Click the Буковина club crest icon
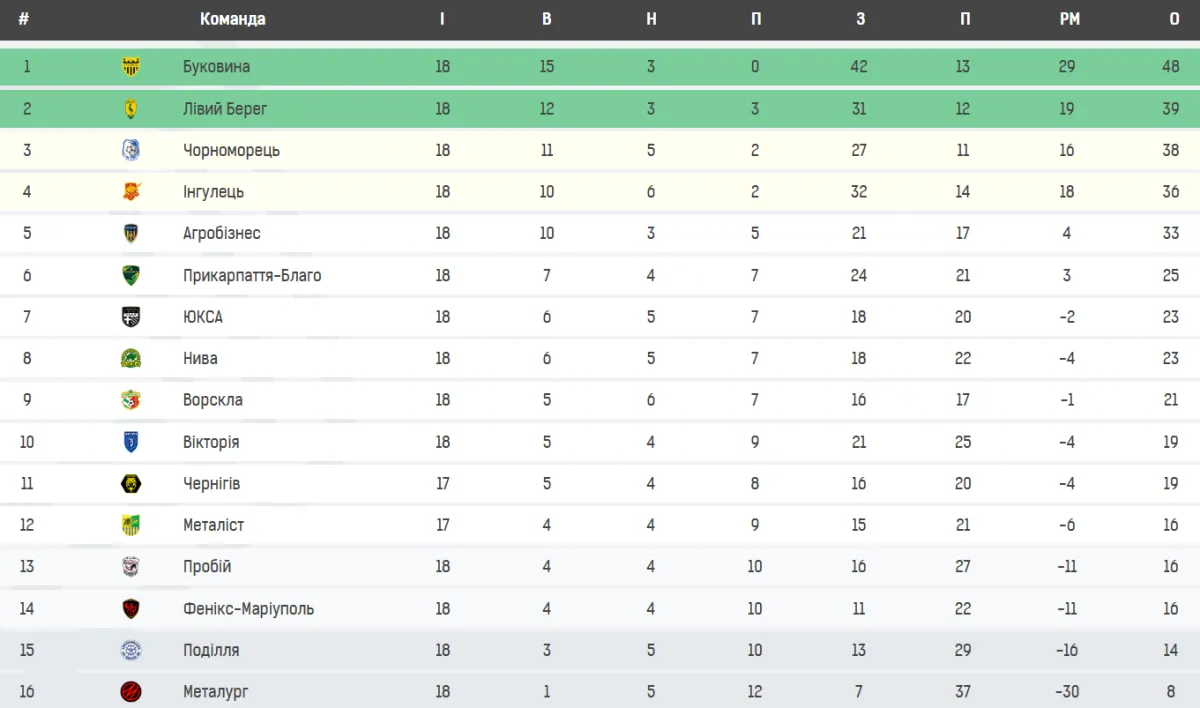 pyautogui.click(x=131, y=67)
